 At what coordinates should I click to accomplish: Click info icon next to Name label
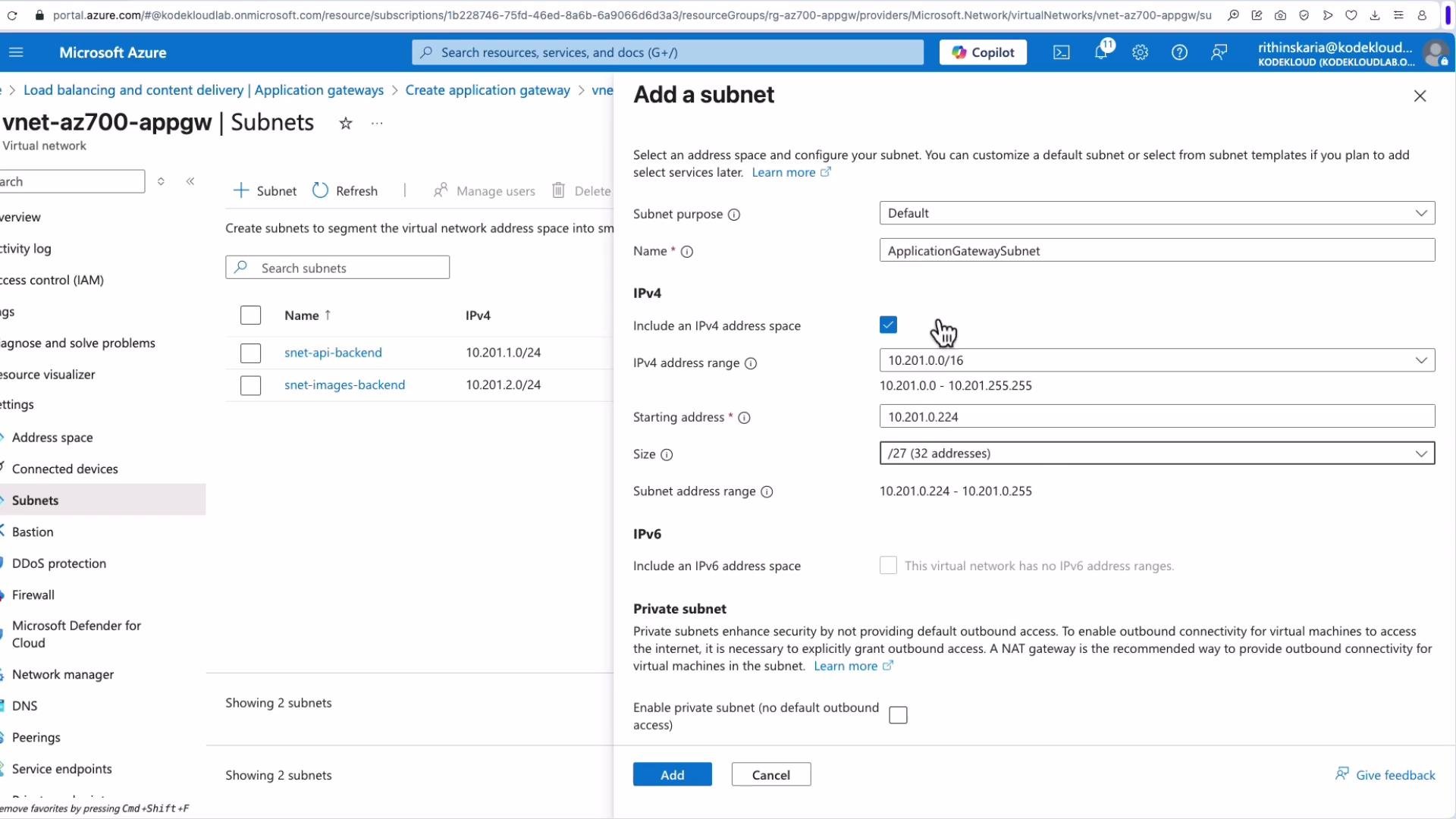(x=687, y=252)
